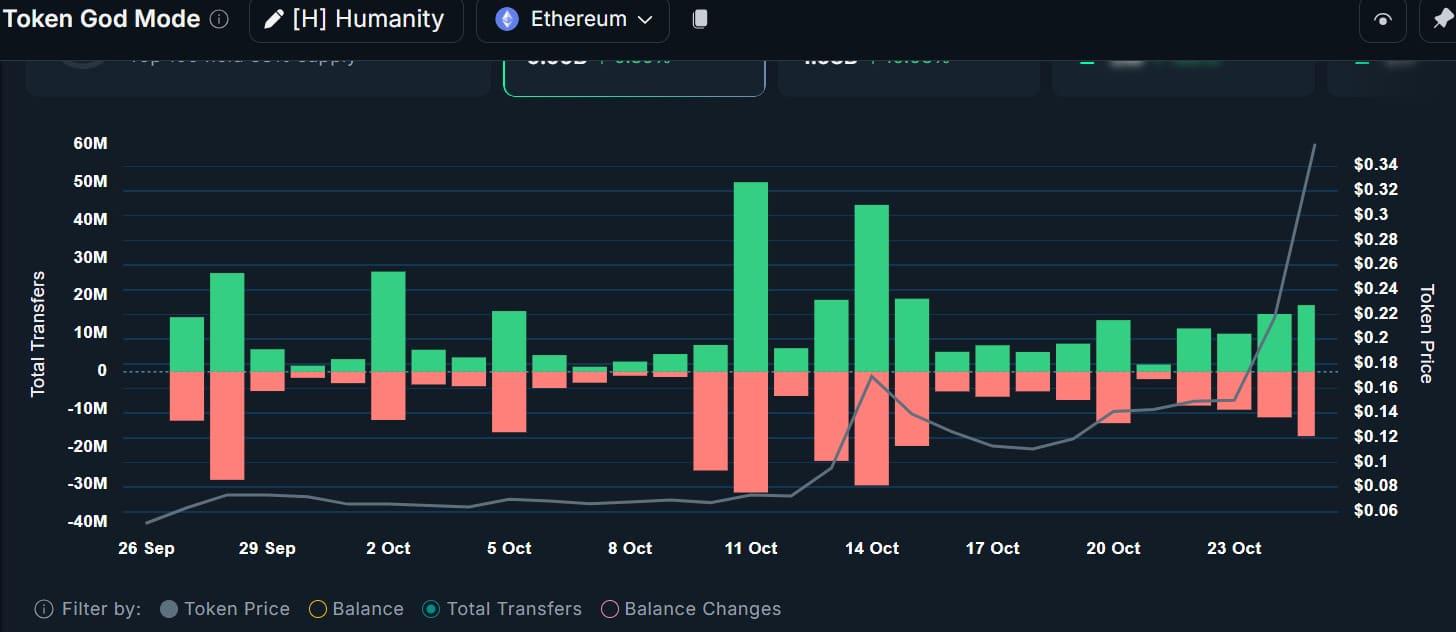Click the eye watch icon in top bar
Image resolution: width=1456 pixels, height=632 pixels.
[1384, 20]
